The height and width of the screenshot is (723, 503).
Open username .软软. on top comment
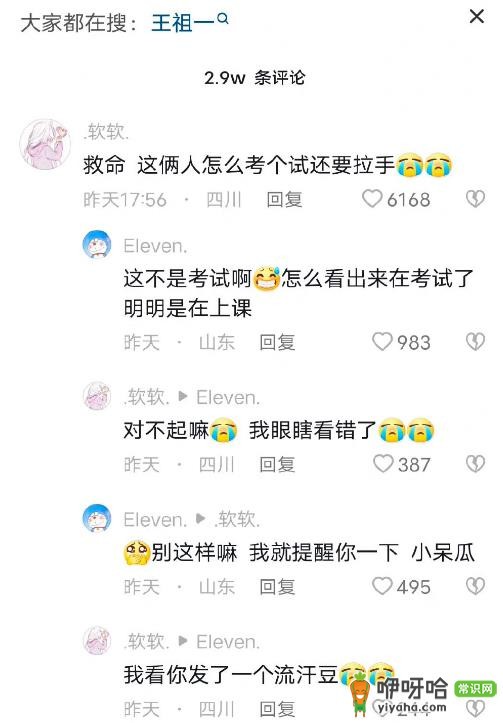point(107,132)
